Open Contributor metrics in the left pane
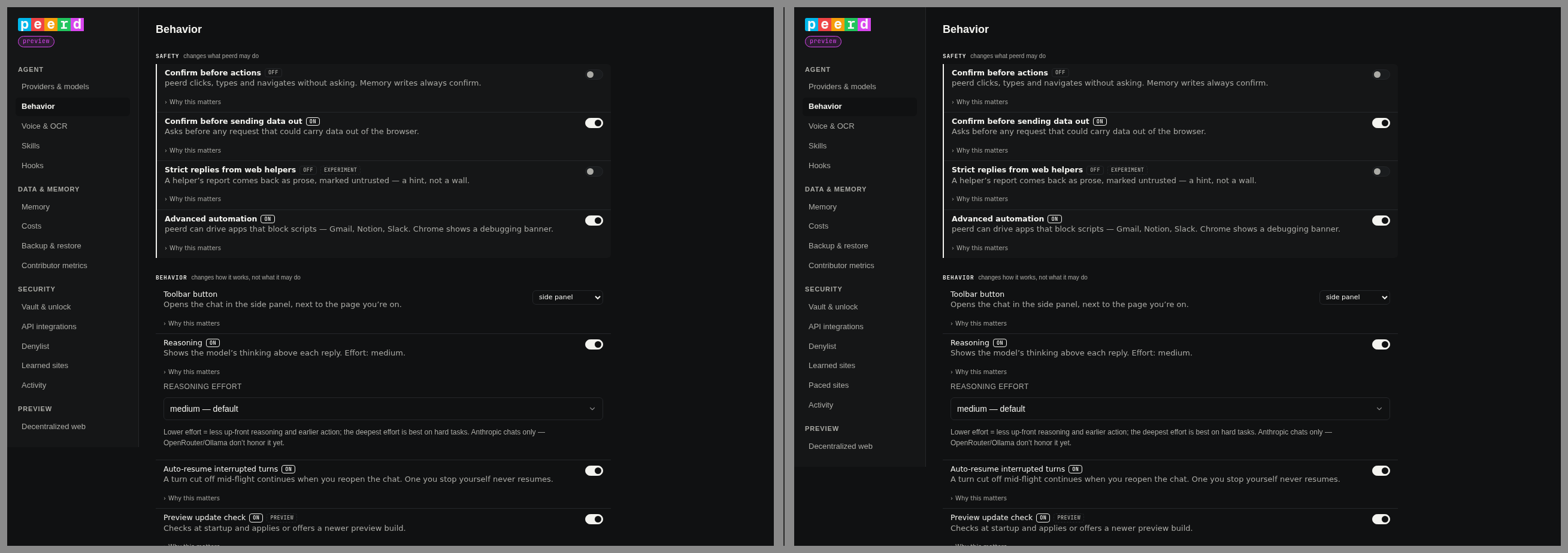The height and width of the screenshot is (553, 1568). (72, 266)
